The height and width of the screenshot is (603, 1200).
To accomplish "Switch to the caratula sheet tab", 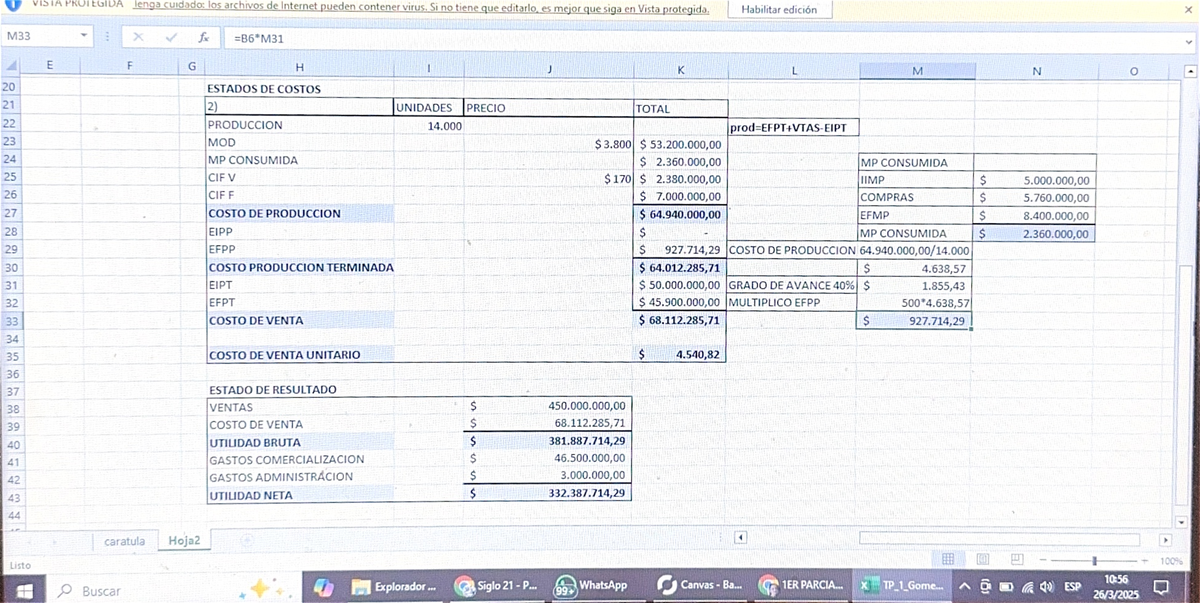I will pyautogui.click(x=125, y=541).
